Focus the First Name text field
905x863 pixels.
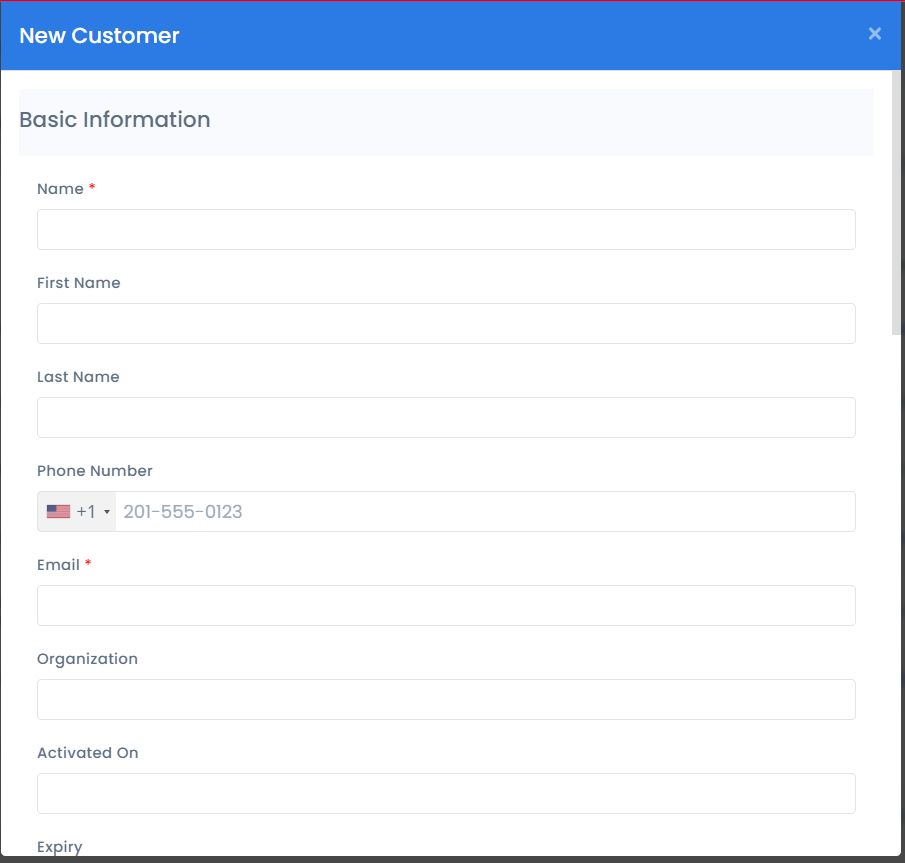(x=446, y=324)
